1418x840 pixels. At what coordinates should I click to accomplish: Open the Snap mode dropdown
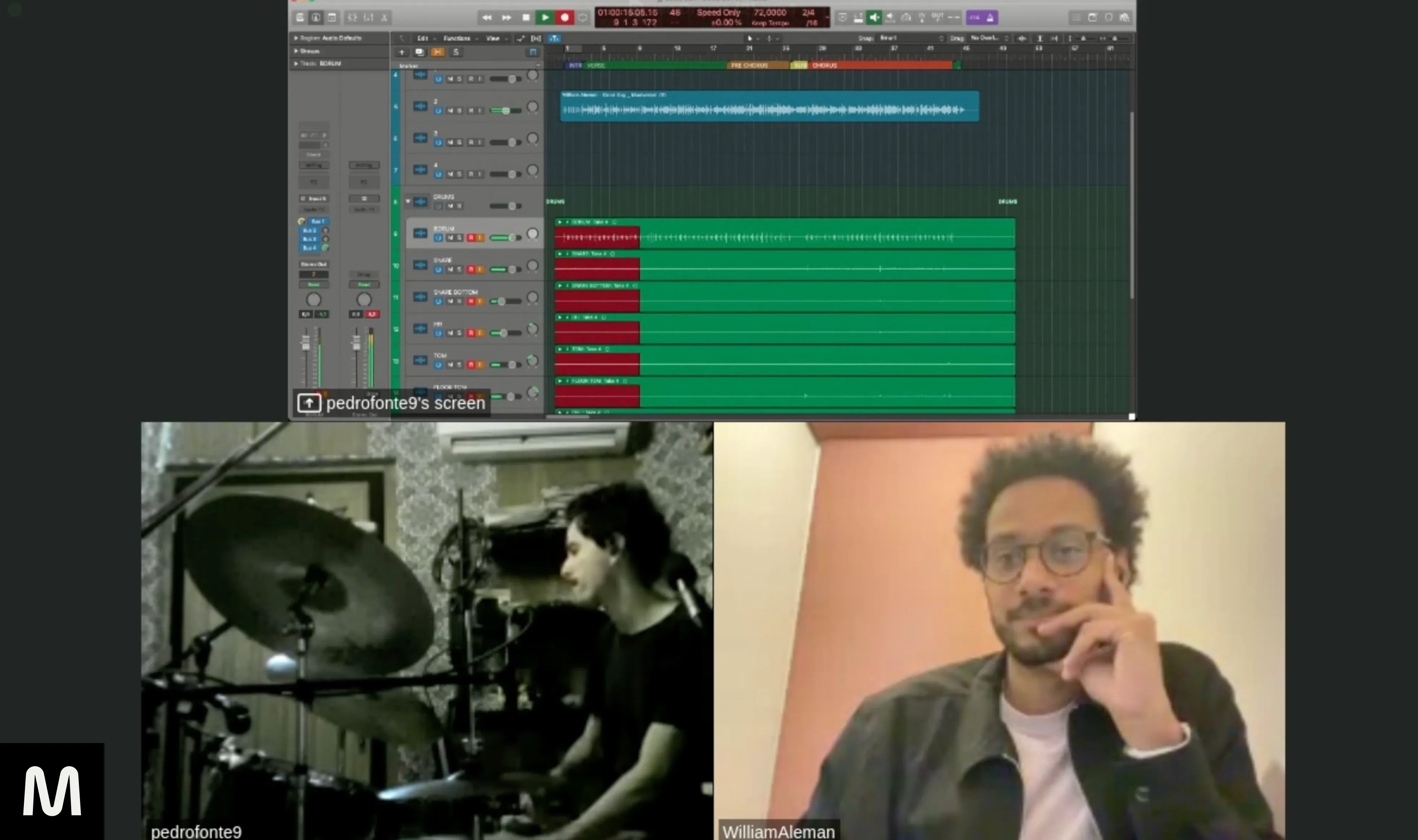click(911, 38)
